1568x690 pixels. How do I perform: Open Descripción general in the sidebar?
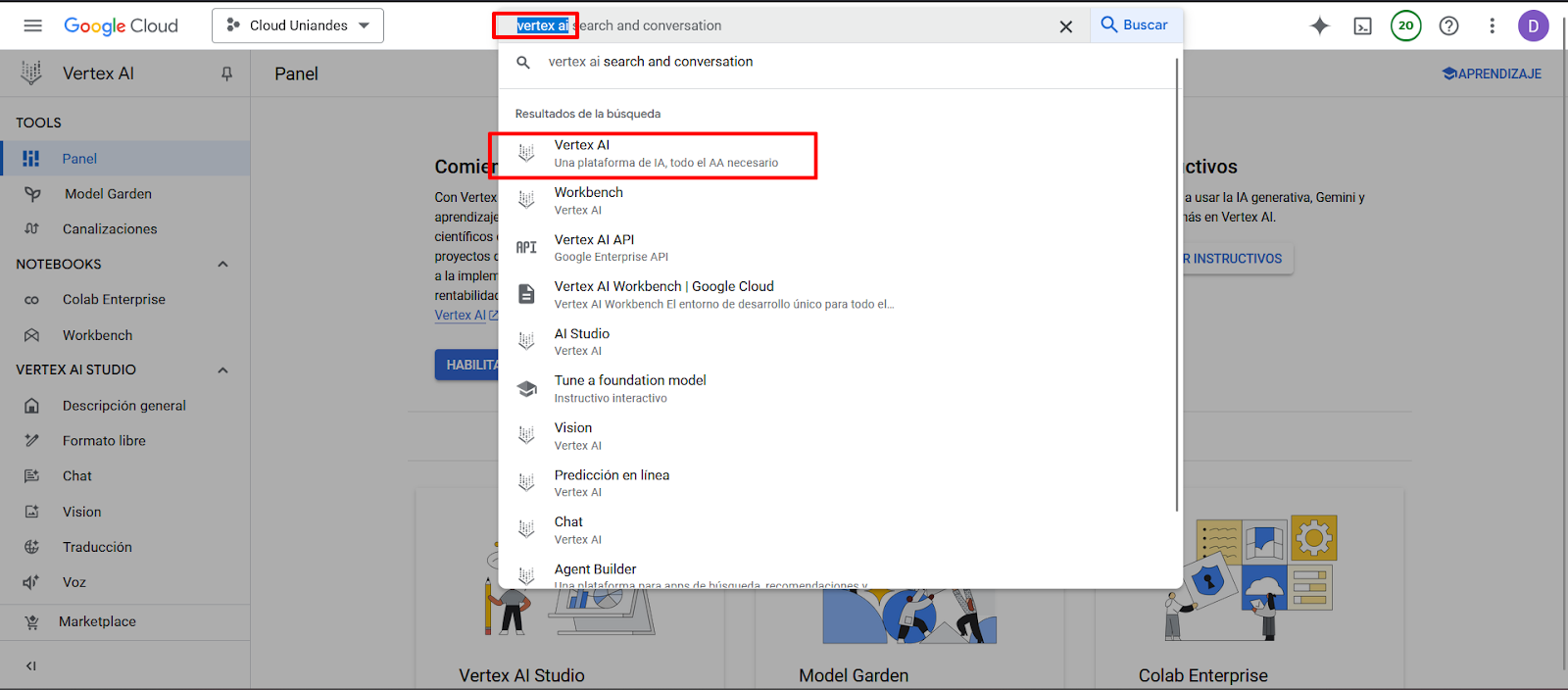(125, 406)
